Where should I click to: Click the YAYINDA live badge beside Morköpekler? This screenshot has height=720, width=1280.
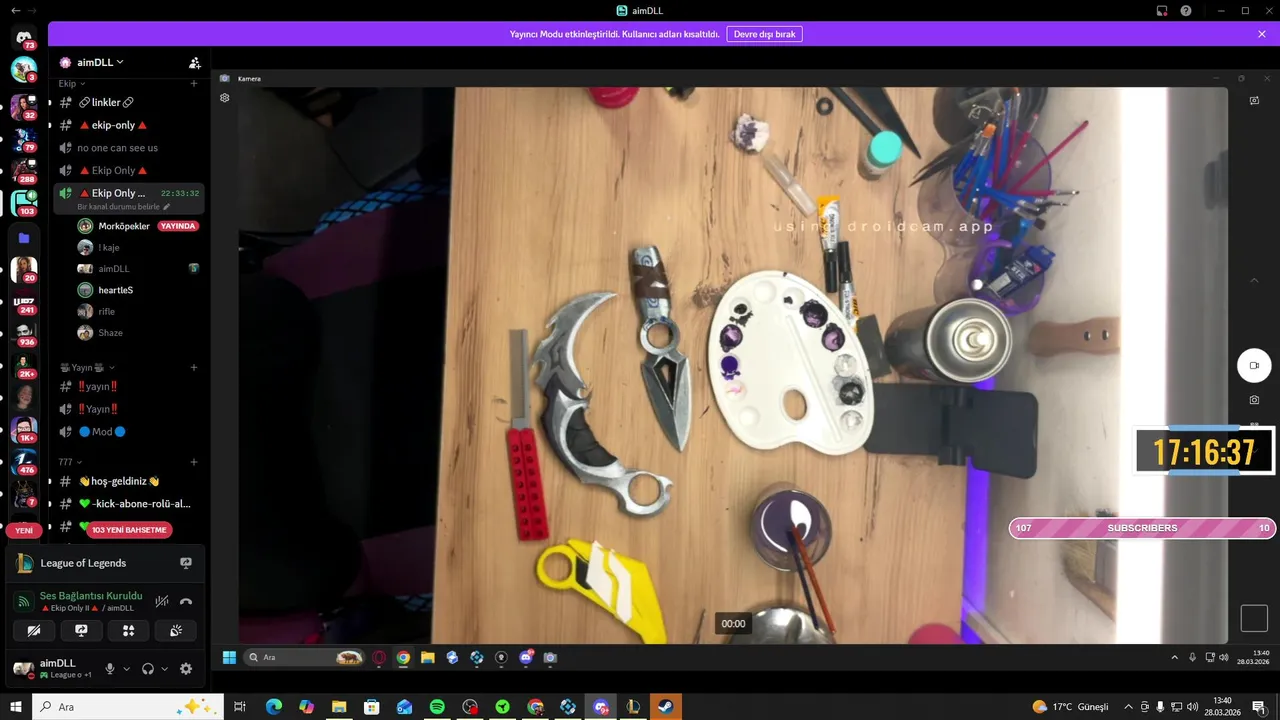click(178, 226)
